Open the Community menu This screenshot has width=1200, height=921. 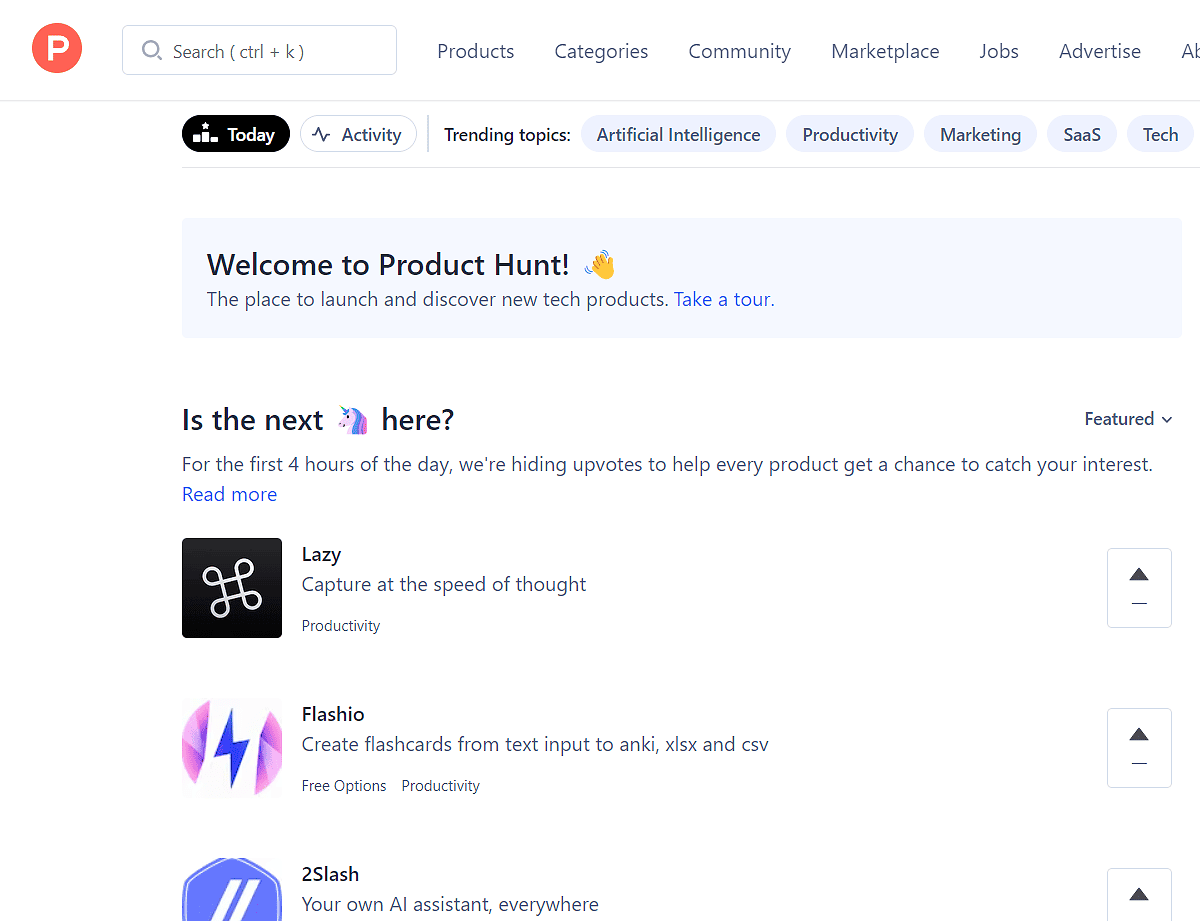(x=739, y=51)
